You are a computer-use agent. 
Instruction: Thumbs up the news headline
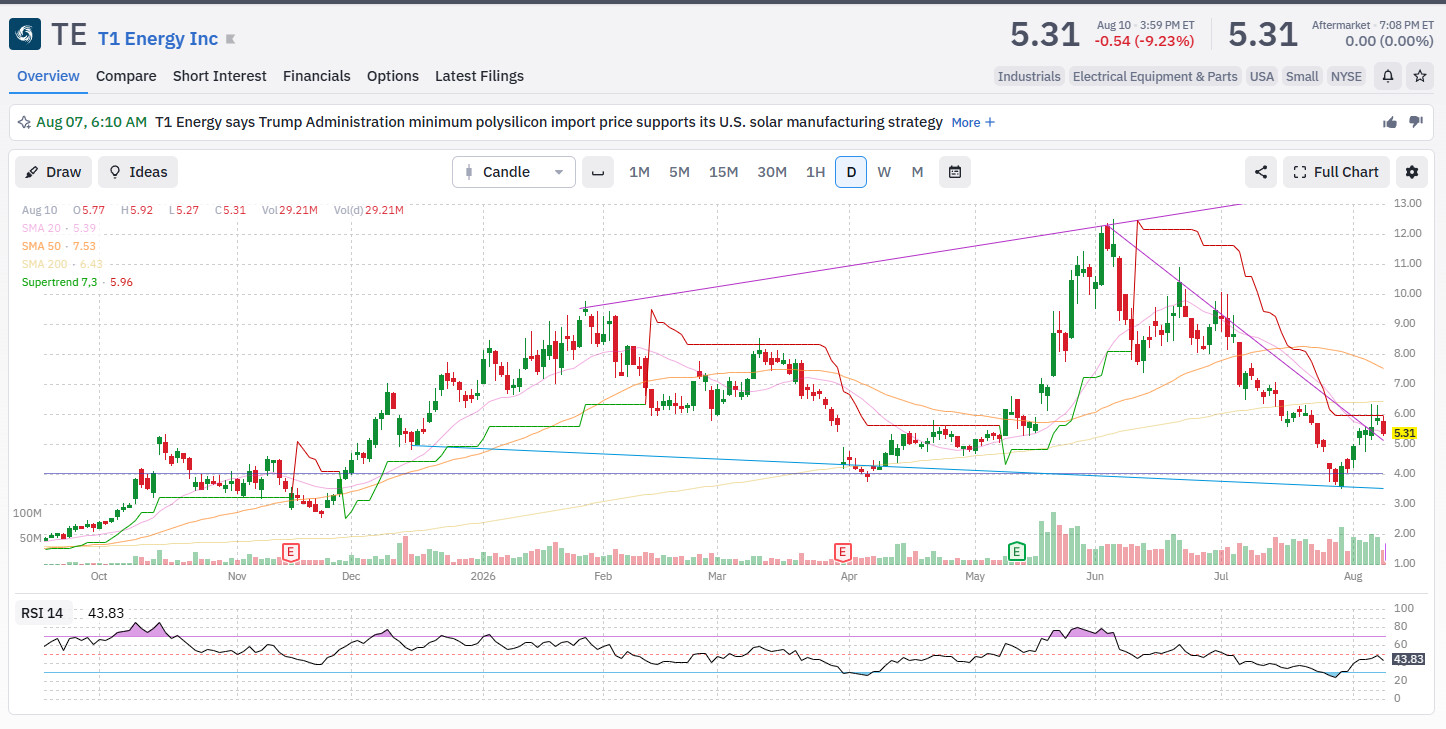tap(1390, 122)
